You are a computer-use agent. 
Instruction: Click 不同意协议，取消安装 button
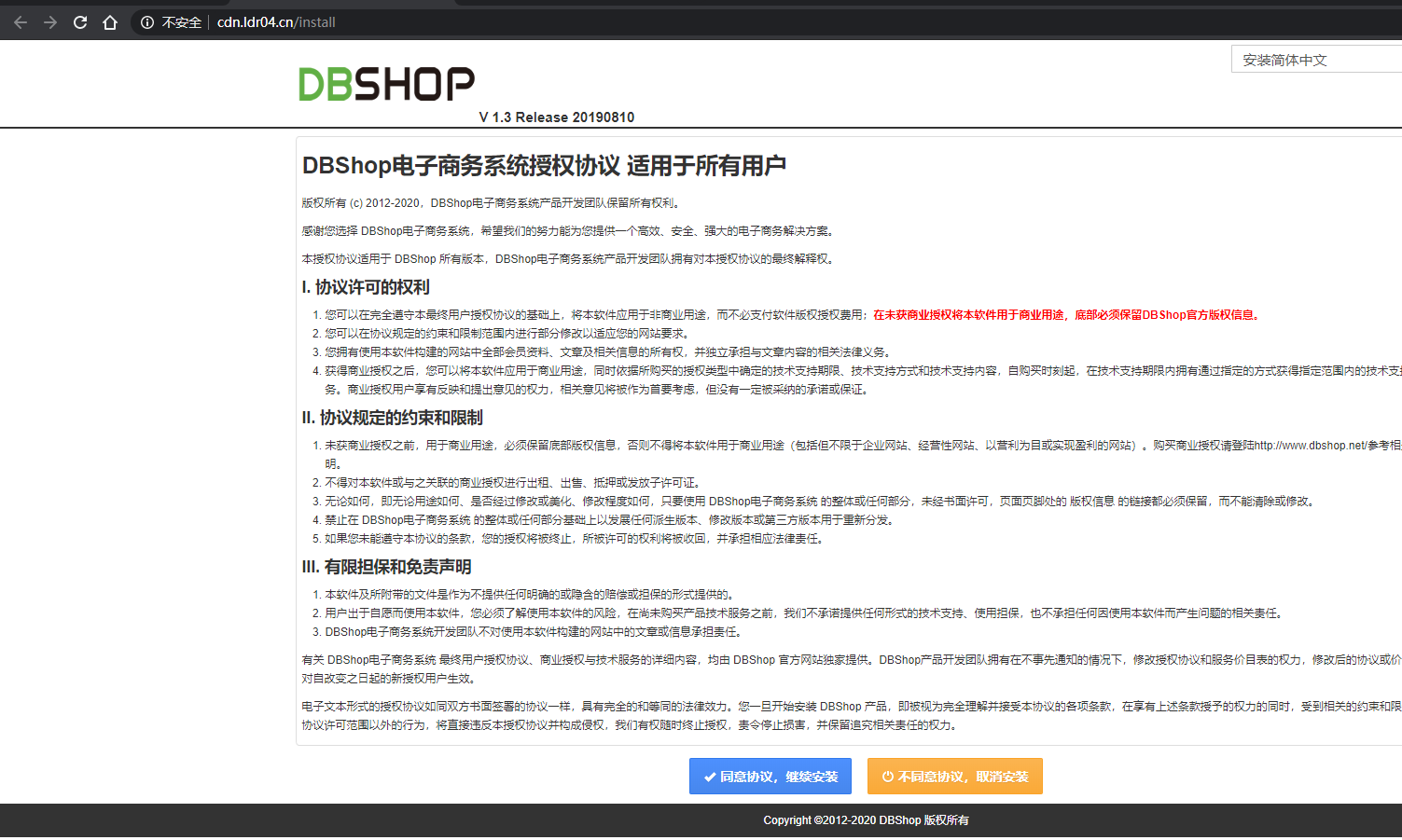(955, 777)
